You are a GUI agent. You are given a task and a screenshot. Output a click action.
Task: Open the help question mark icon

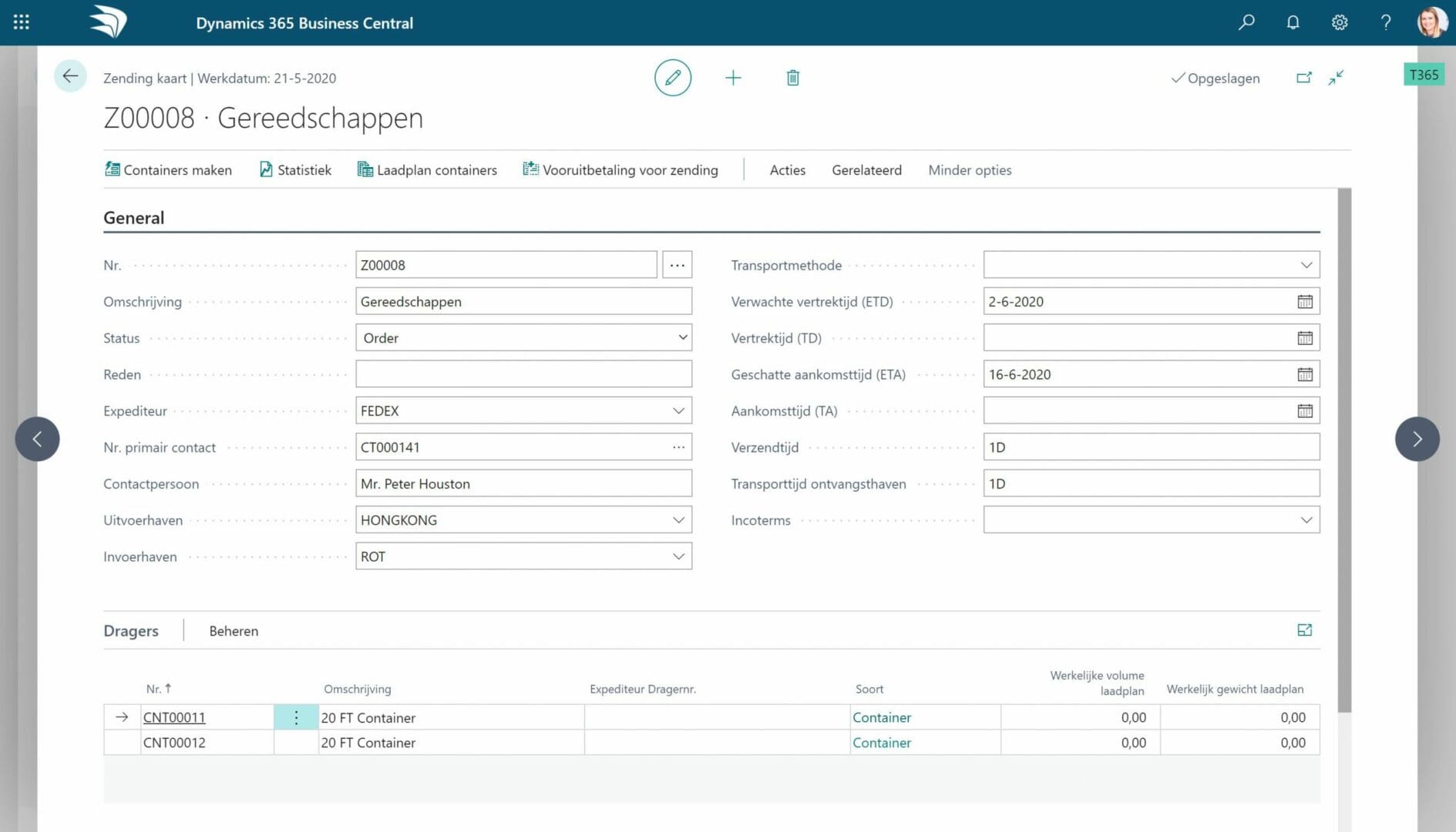[1385, 22]
